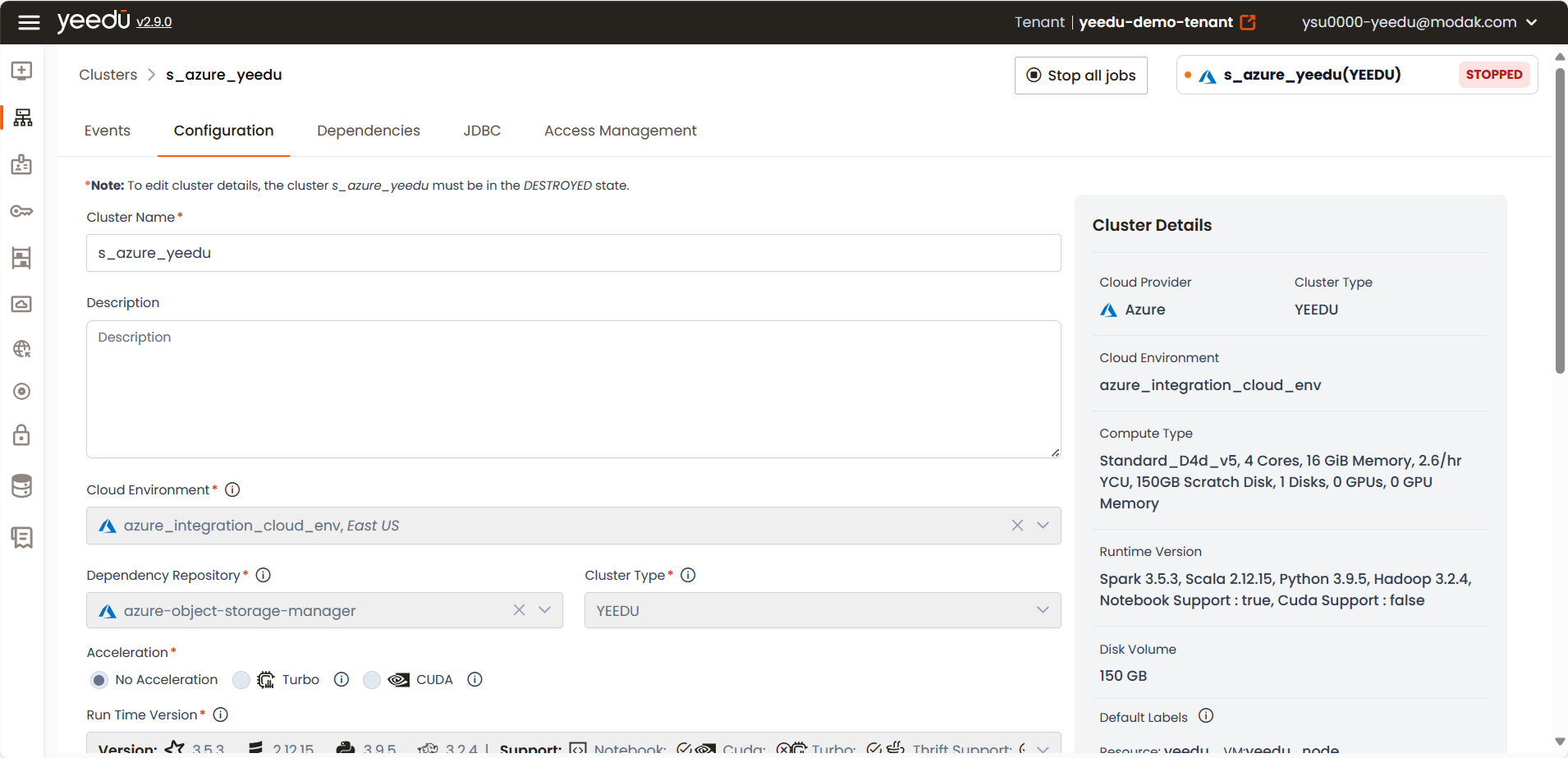1568x758 pixels.
Task: Open the Clusters hierarchy sidebar icon
Action: pyautogui.click(x=22, y=117)
